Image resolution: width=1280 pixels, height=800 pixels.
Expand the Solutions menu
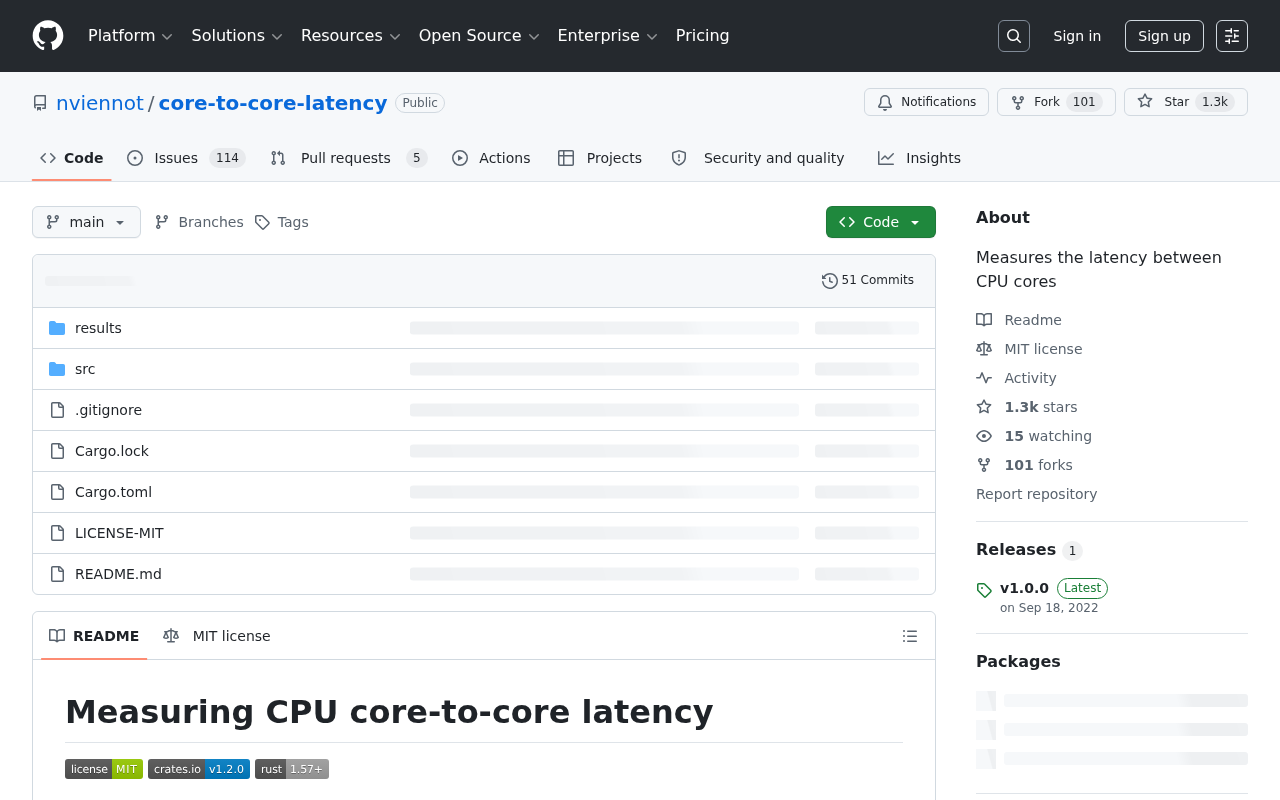click(237, 36)
